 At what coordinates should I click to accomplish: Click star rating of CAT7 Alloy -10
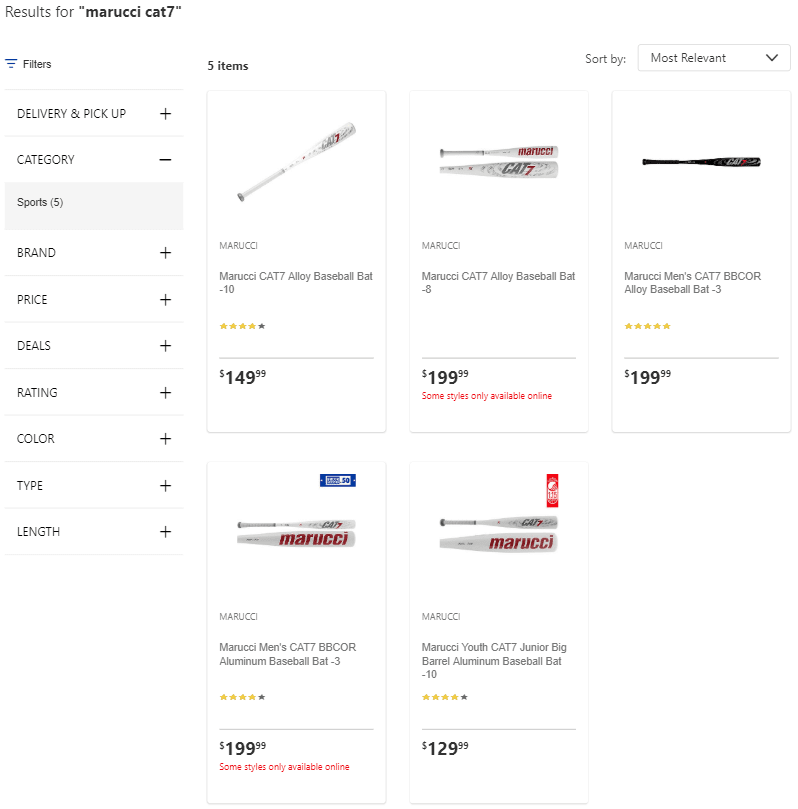point(242,326)
